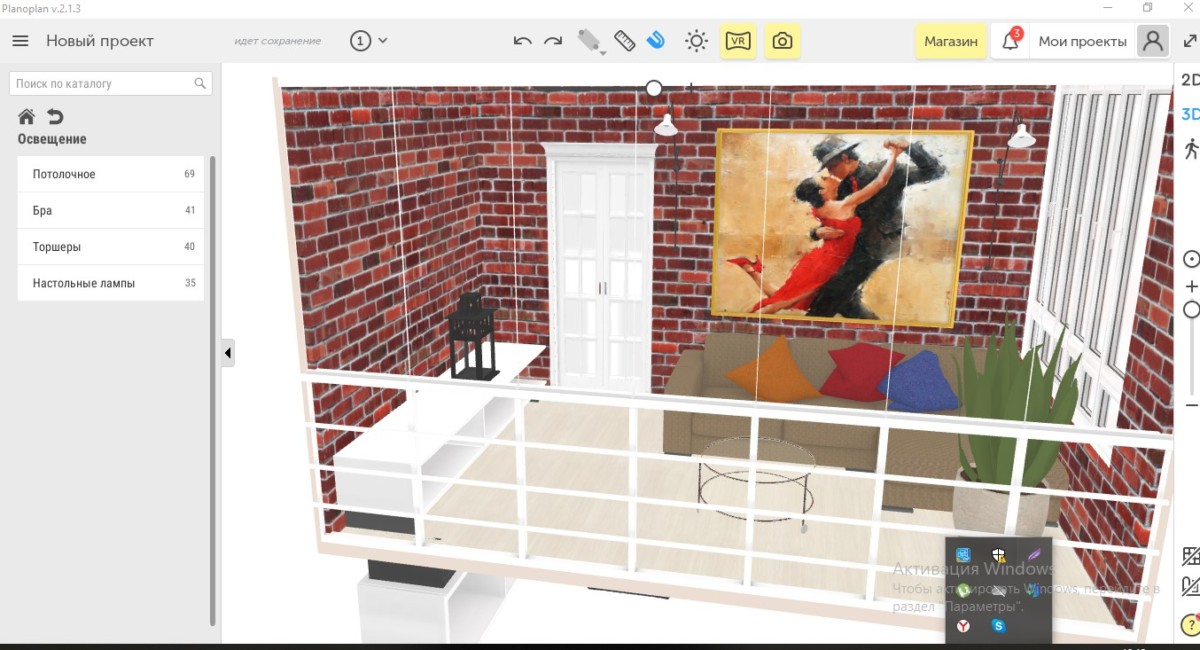
Task: Switch to walk mode
Action: pos(1191,149)
